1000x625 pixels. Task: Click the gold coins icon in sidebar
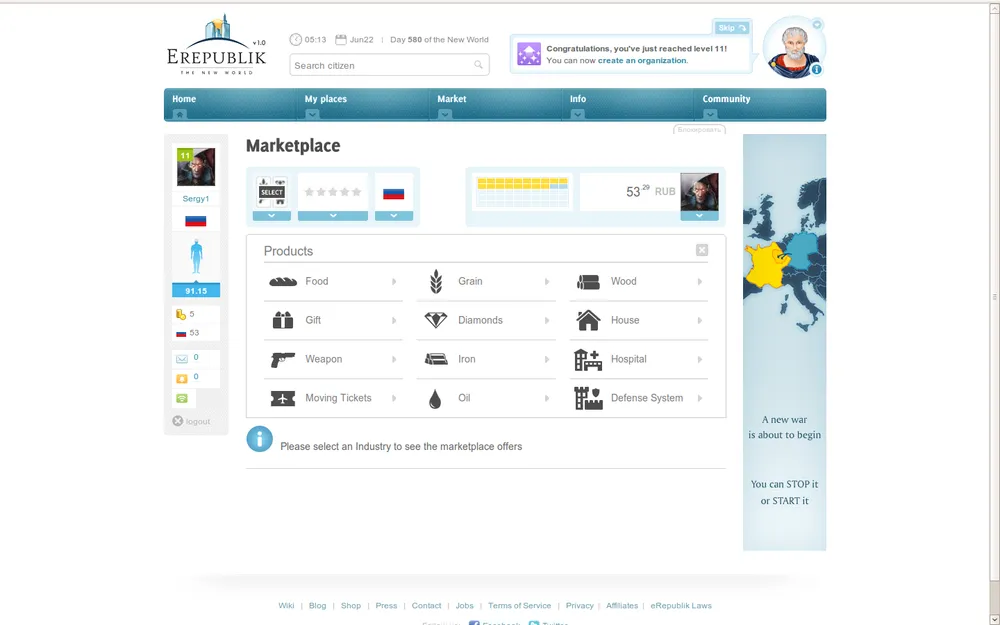click(x=181, y=314)
